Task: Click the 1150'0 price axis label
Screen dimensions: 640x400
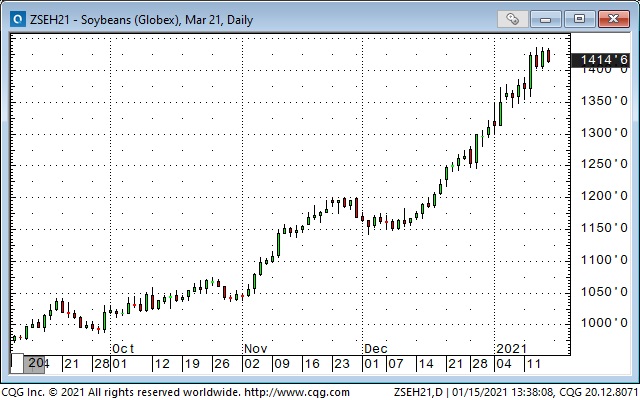Action: (x=604, y=228)
